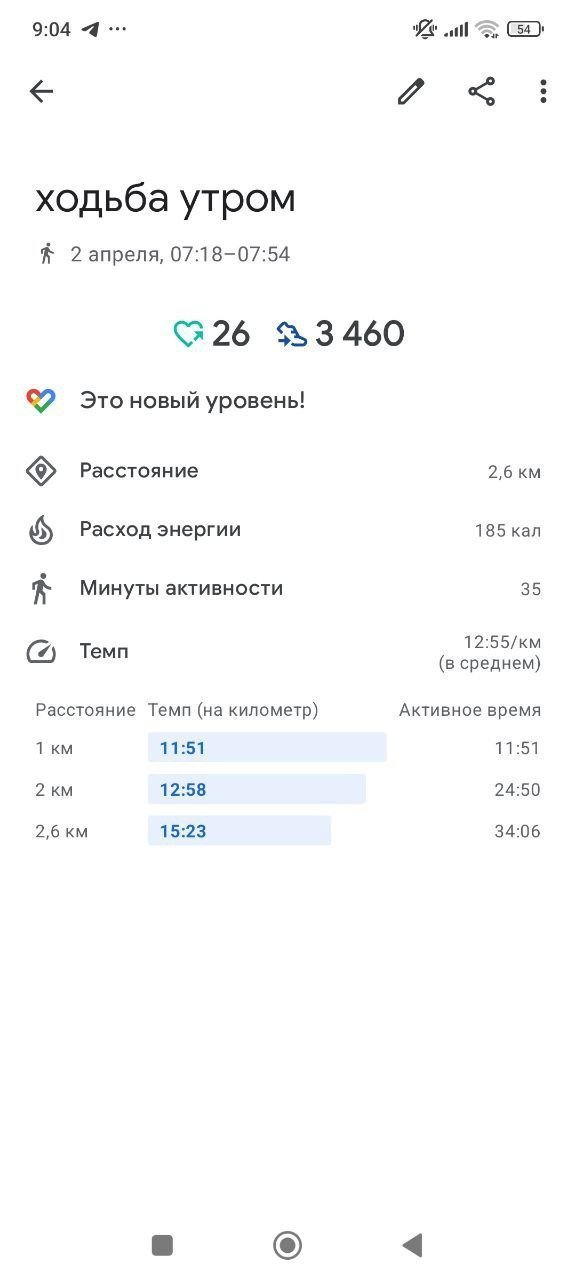Image resolution: width=576 pixels, height=1280 pixels.
Task: Tap the activity minutes walker icon
Action: (x=41, y=589)
